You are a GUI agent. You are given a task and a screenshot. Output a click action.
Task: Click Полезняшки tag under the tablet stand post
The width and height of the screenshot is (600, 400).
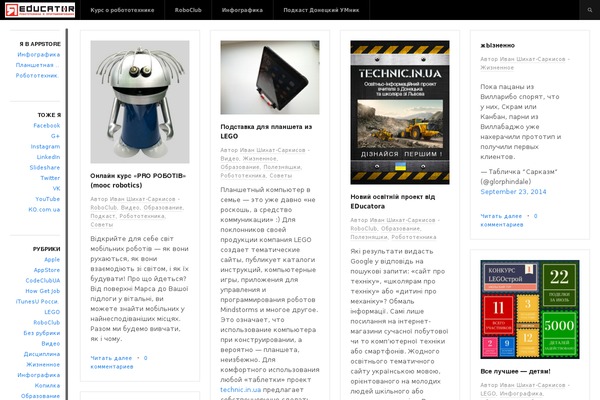point(282,167)
